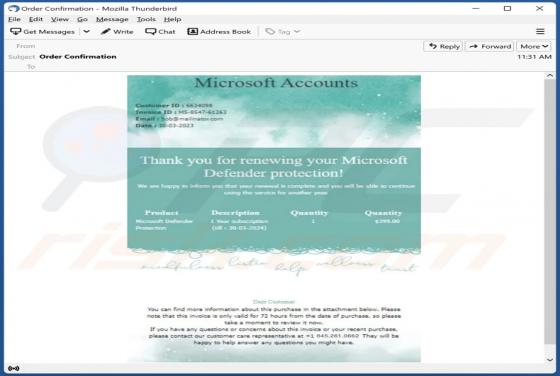Open the Help menu
560x376 pixels.
tap(172, 19)
